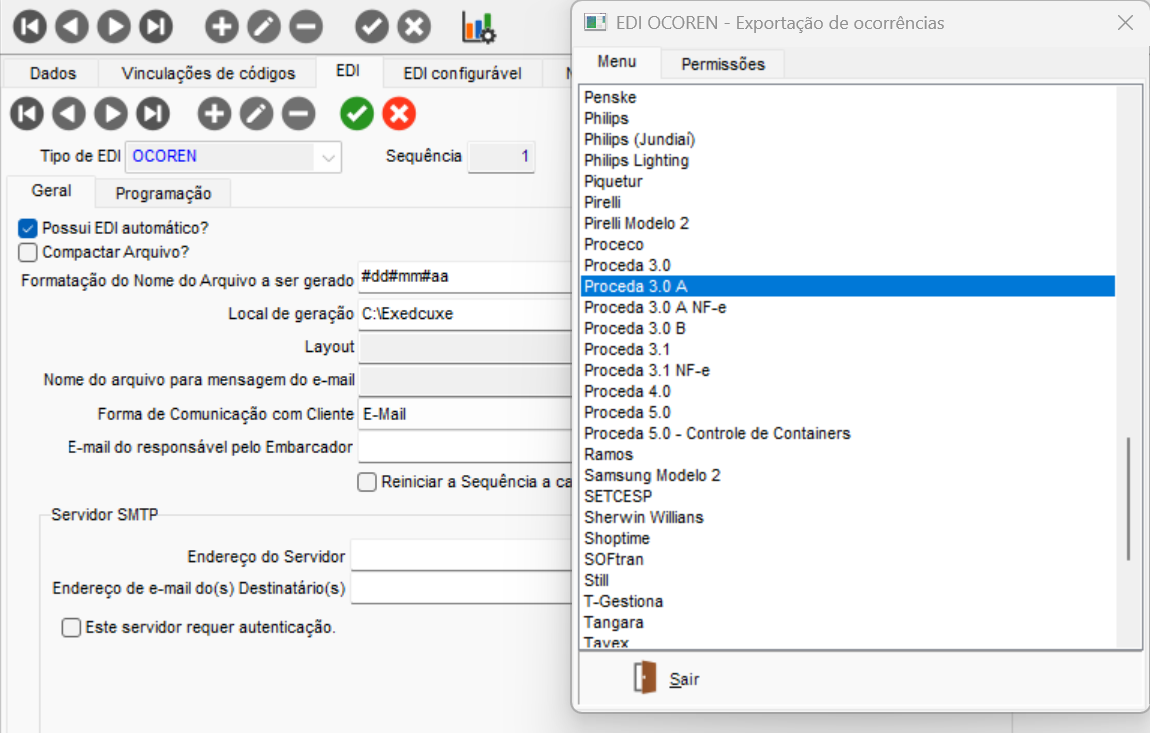Enable Este servidor requer autenticação
The image size is (1150, 733).
point(71,627)
